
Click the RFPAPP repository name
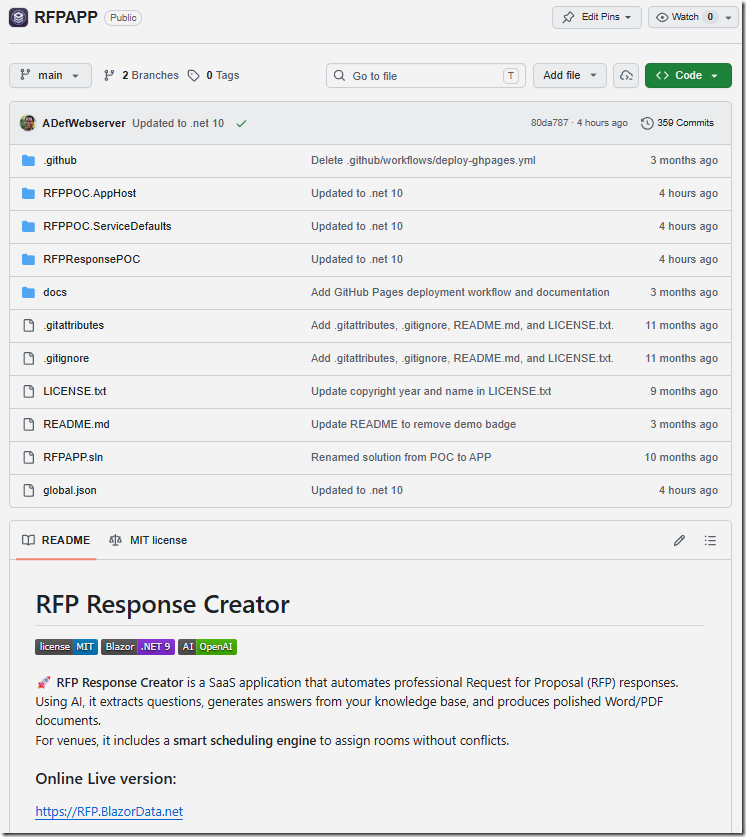click(66, 18)
